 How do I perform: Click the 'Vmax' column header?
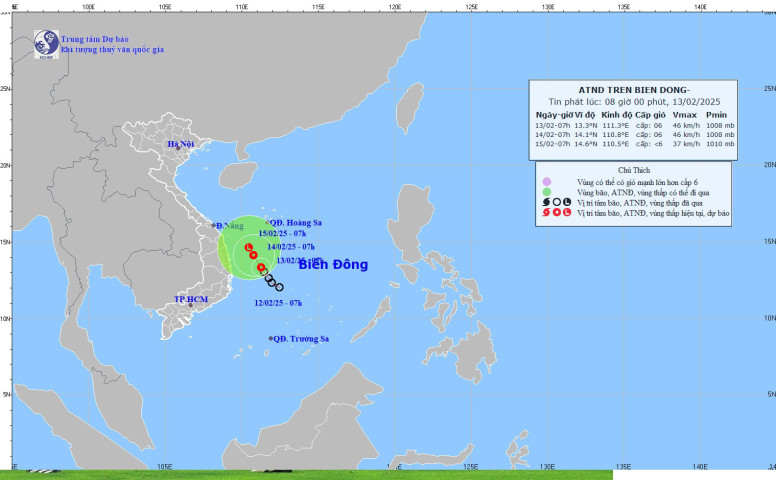pyautogui.click(x=684, y=115)
